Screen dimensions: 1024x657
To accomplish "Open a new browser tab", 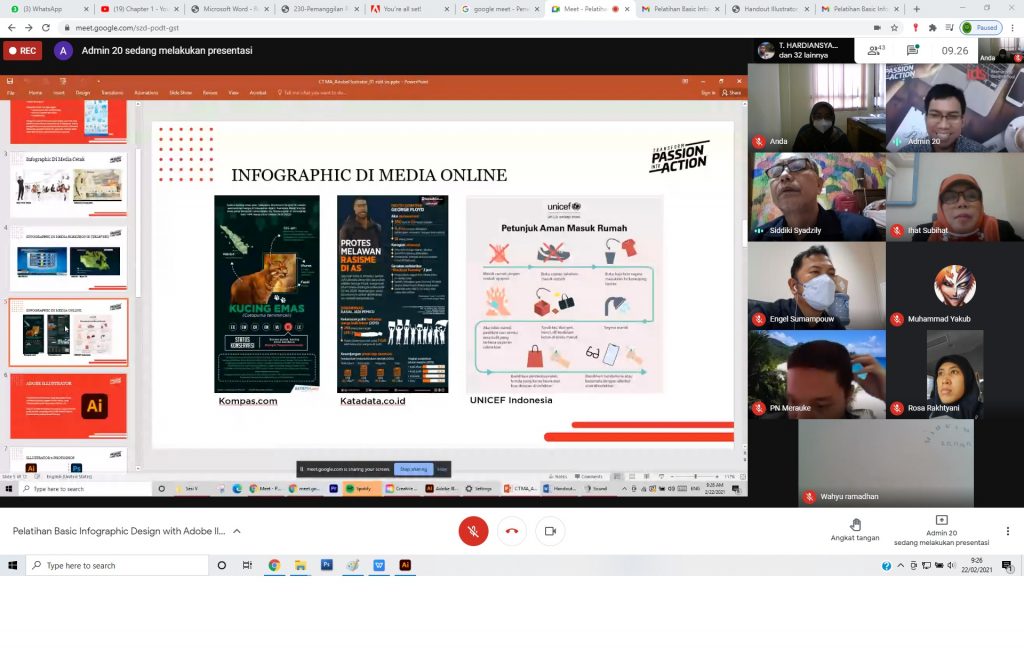I will 916,9.
